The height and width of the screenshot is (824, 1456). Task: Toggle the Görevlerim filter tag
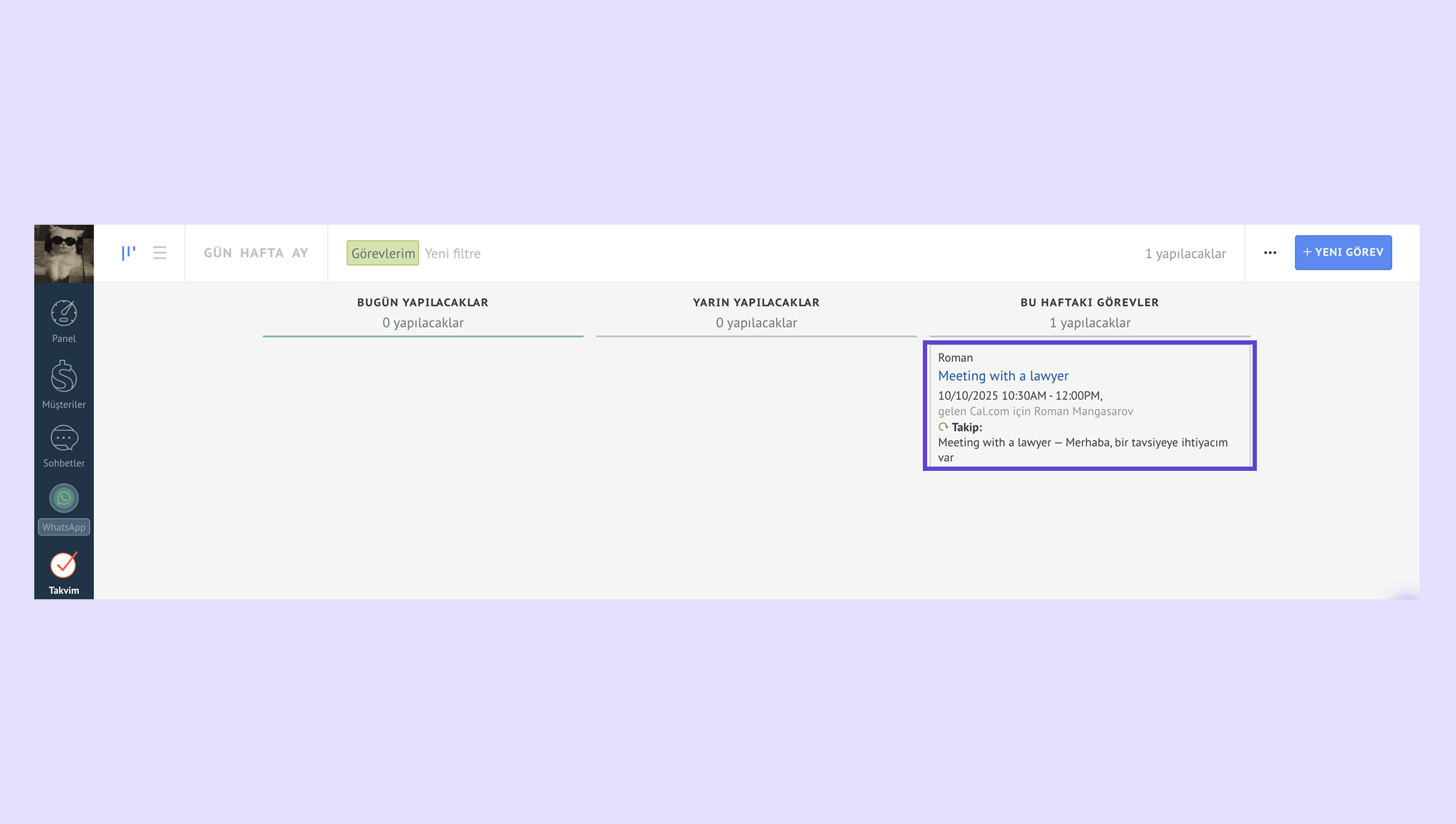tap(383, 253)
